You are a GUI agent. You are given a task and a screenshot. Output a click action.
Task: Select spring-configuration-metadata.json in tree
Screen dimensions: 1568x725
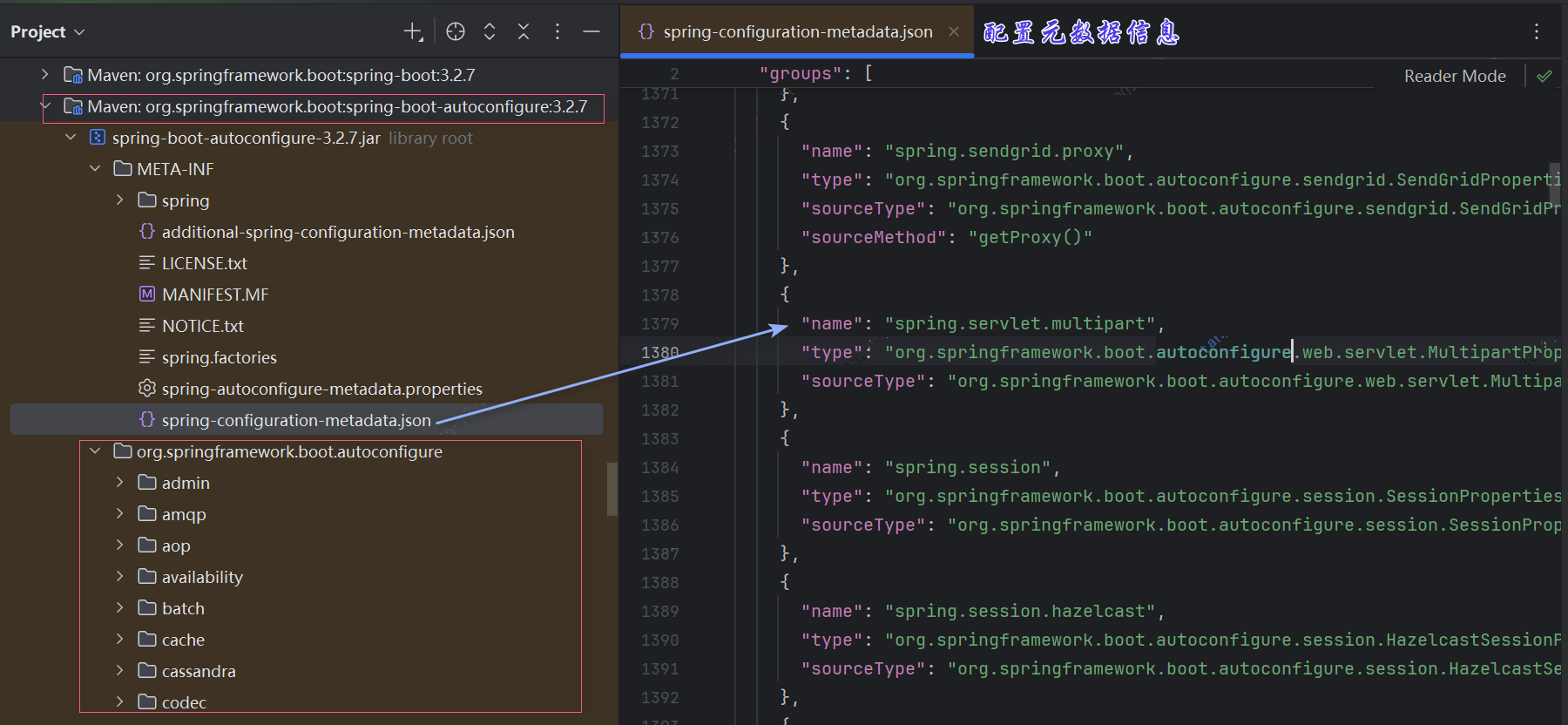tap(296, 420)
